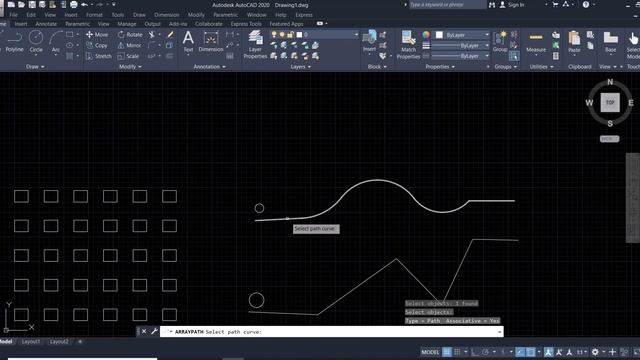Select the Dimension tool
Viewport: 640px width, 360px height.
(211, 42)
